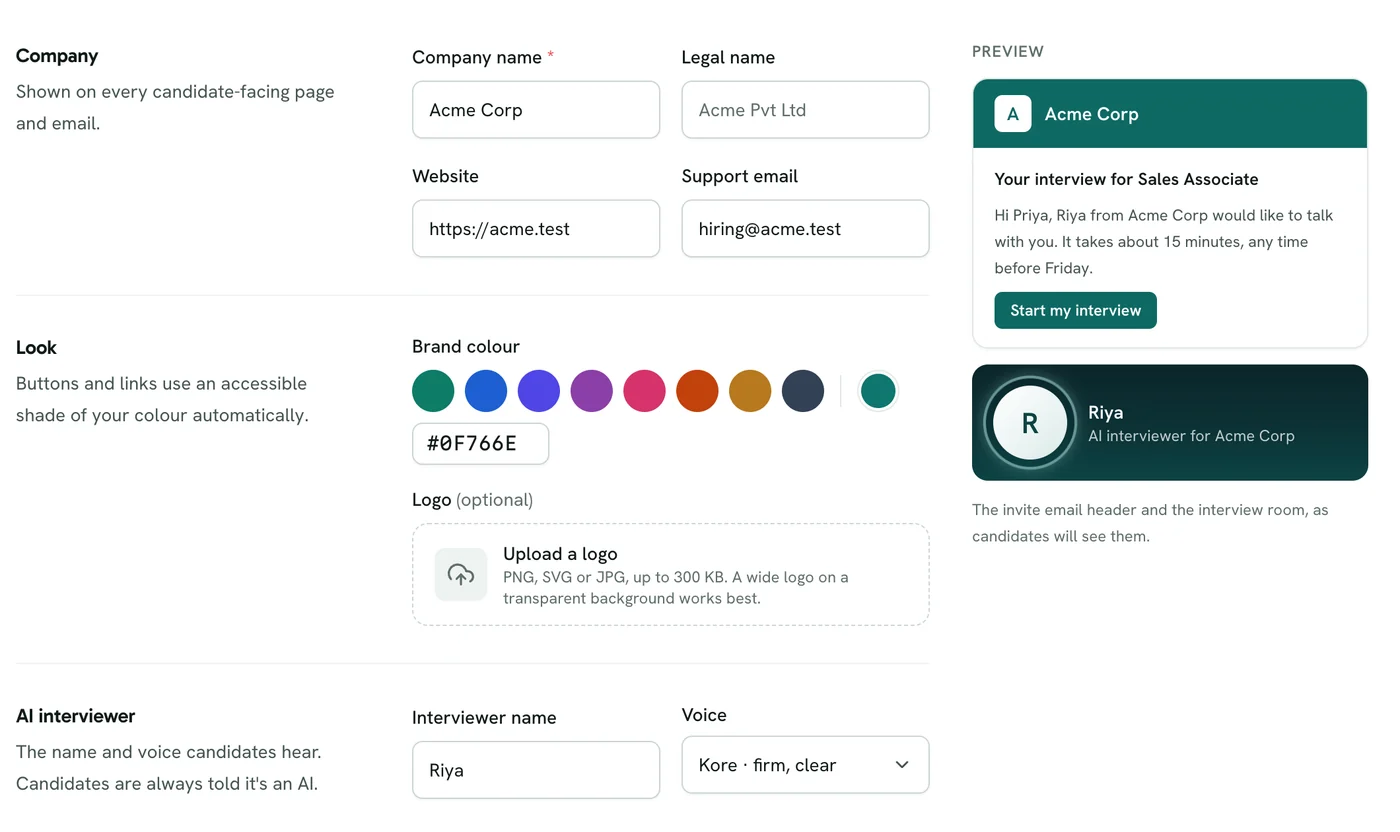Focus the Website input field
This screenshot has width=1400, height=832.
536,229
